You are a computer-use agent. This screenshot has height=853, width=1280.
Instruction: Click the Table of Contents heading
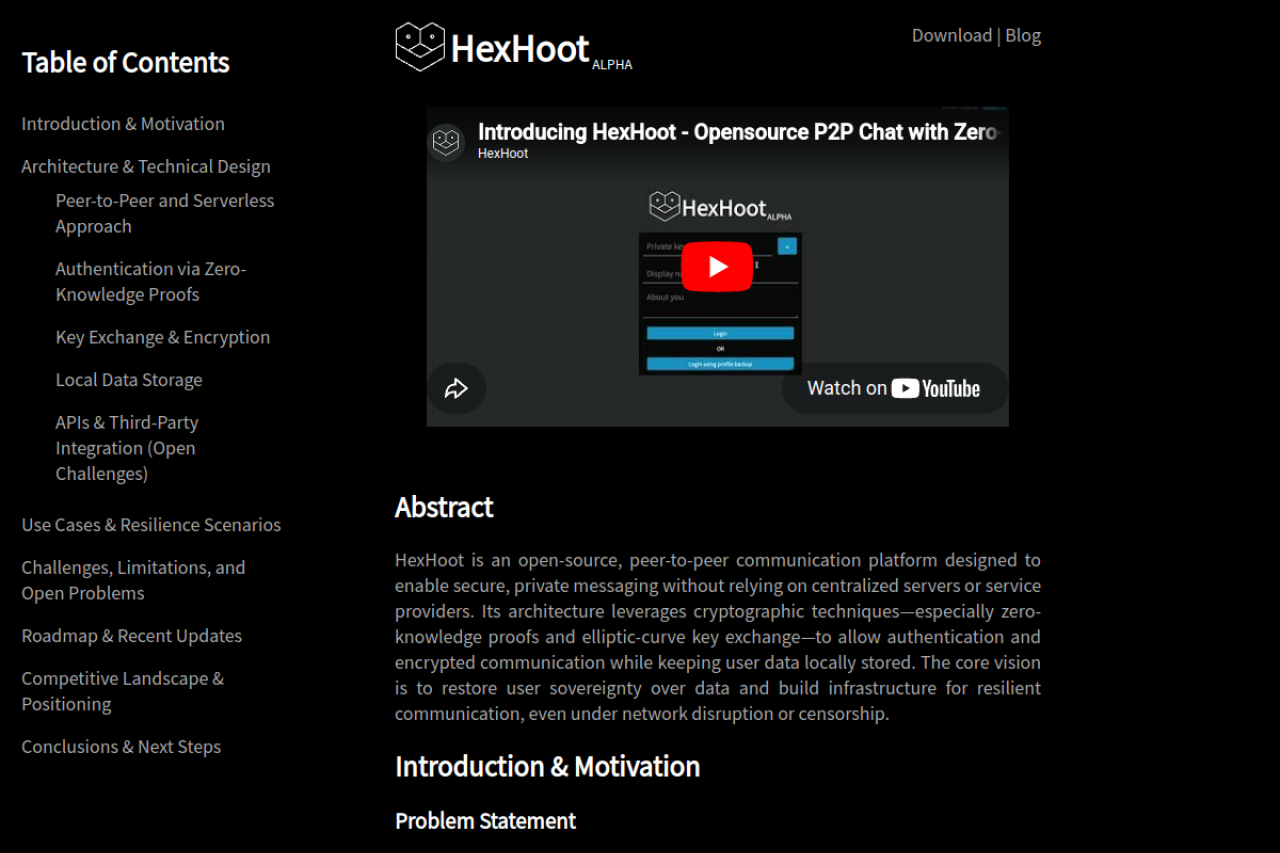pyautogui.click(x=126, y=63)
